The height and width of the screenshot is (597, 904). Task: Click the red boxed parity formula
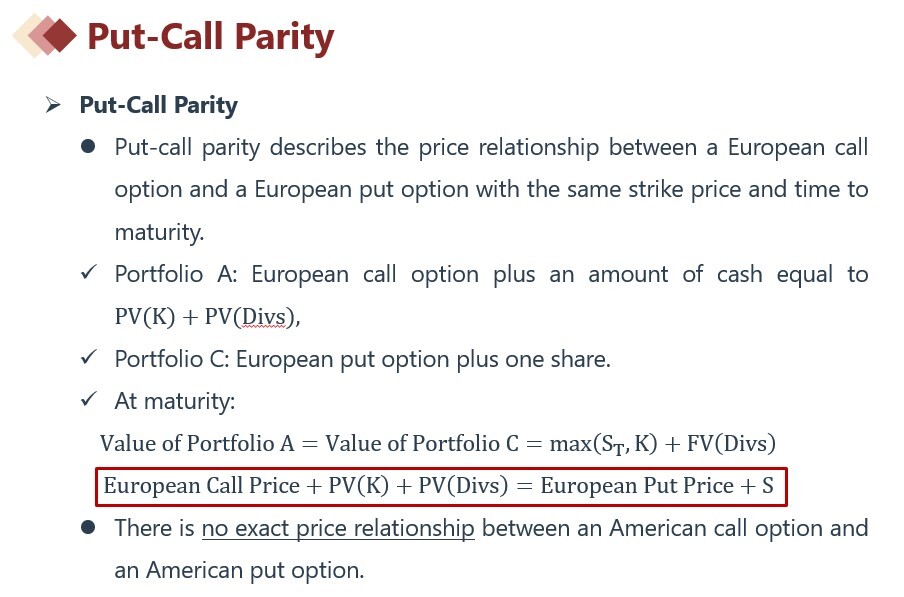point(441,487)
